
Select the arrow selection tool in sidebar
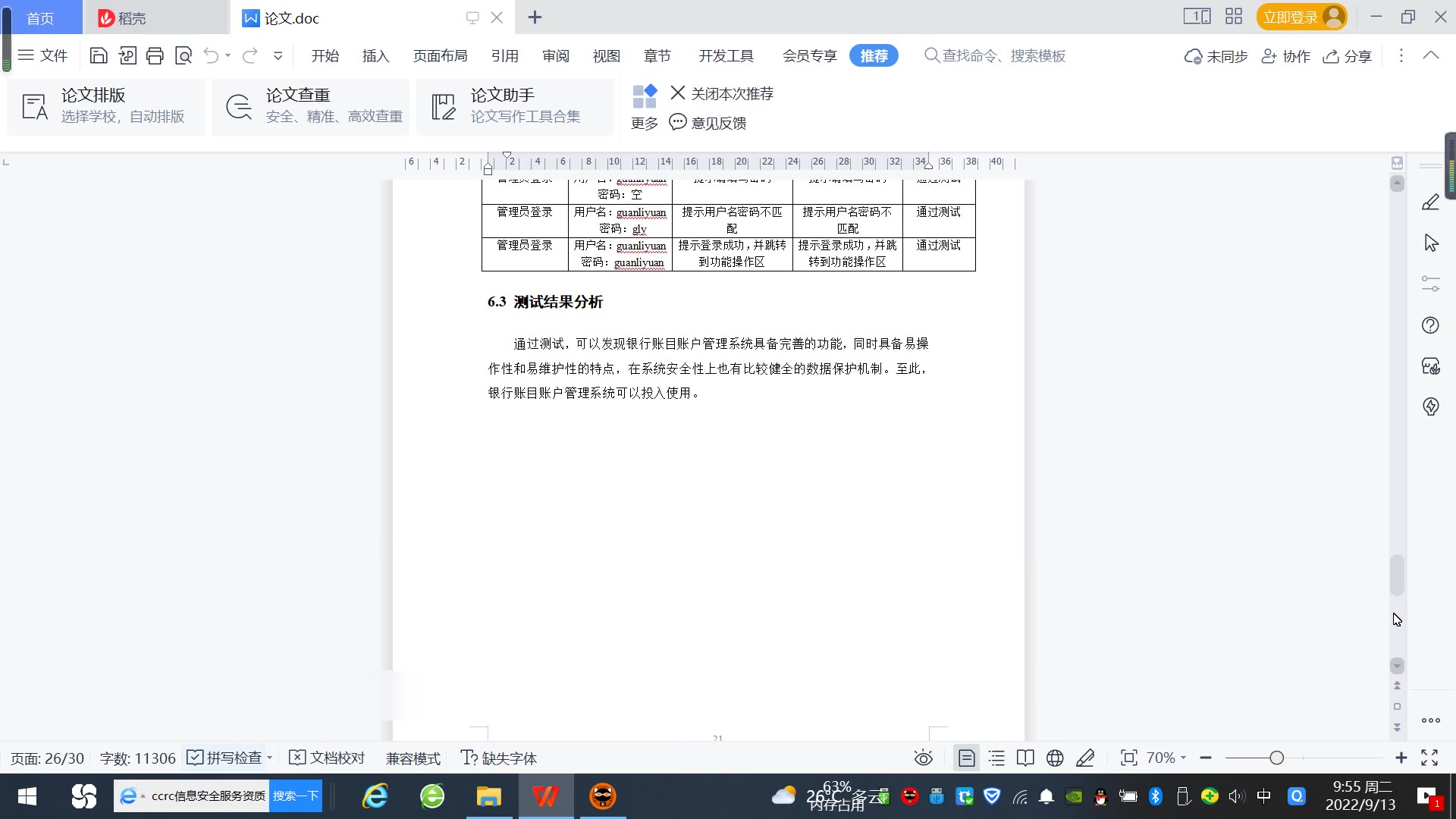pos(1430,243)
